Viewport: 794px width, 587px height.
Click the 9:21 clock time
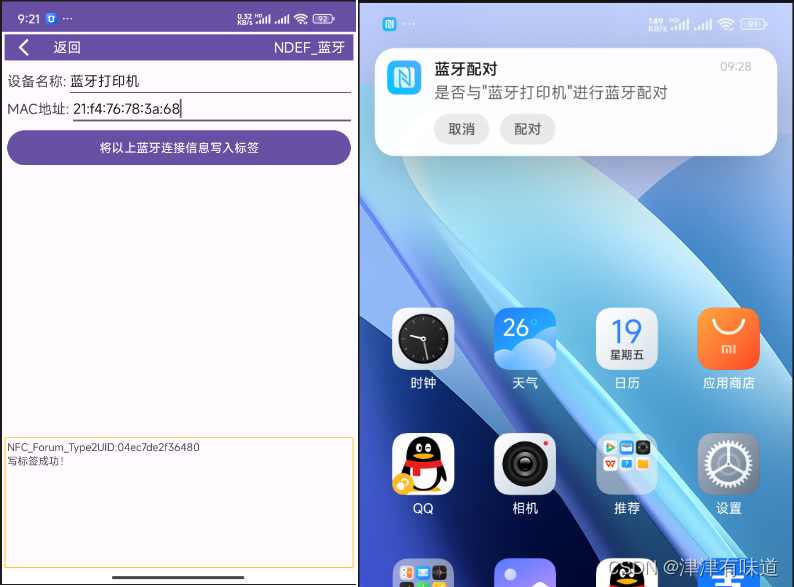pos(28,19)
